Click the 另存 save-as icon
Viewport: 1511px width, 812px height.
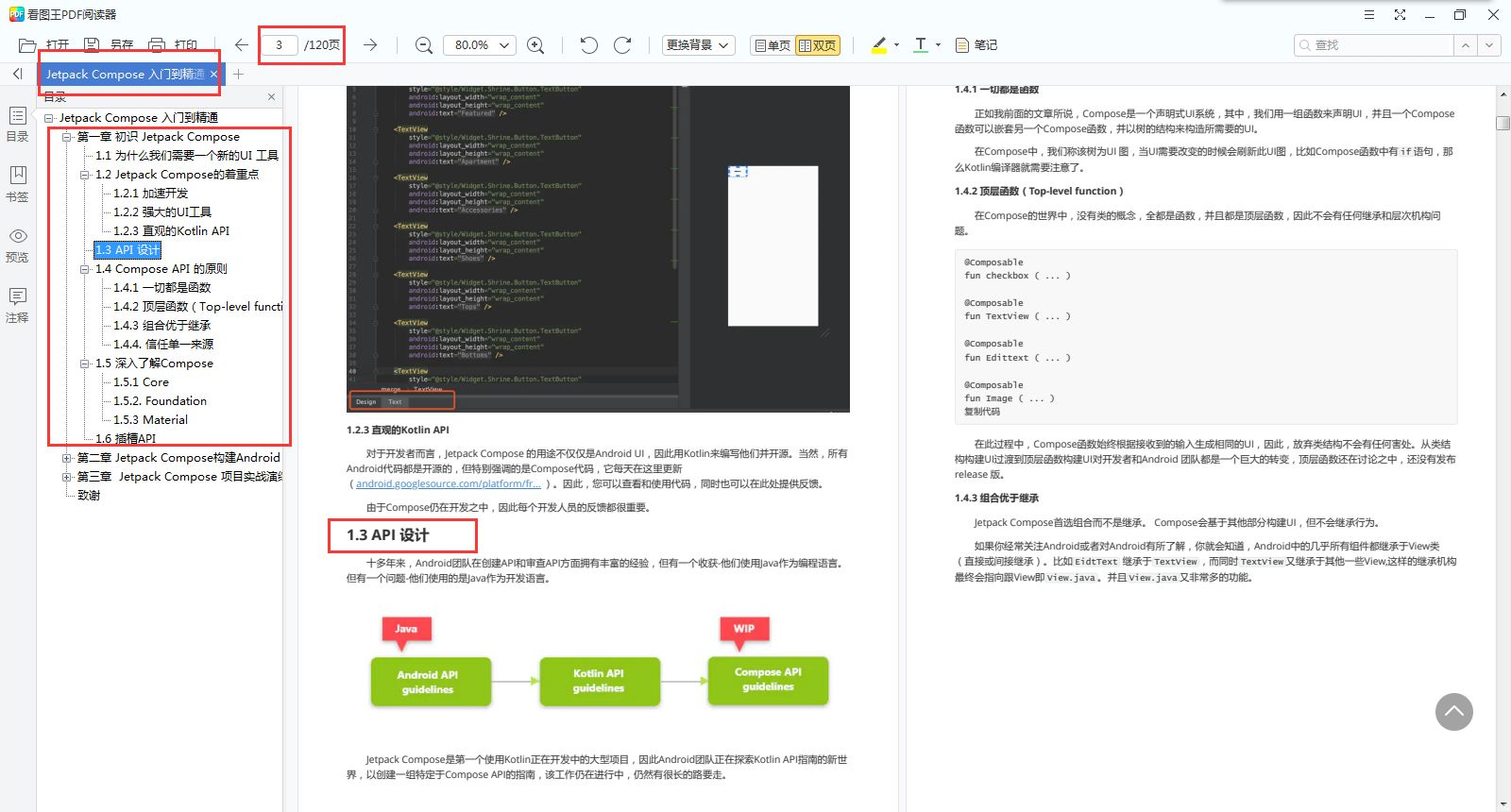[x=92, y=44]
